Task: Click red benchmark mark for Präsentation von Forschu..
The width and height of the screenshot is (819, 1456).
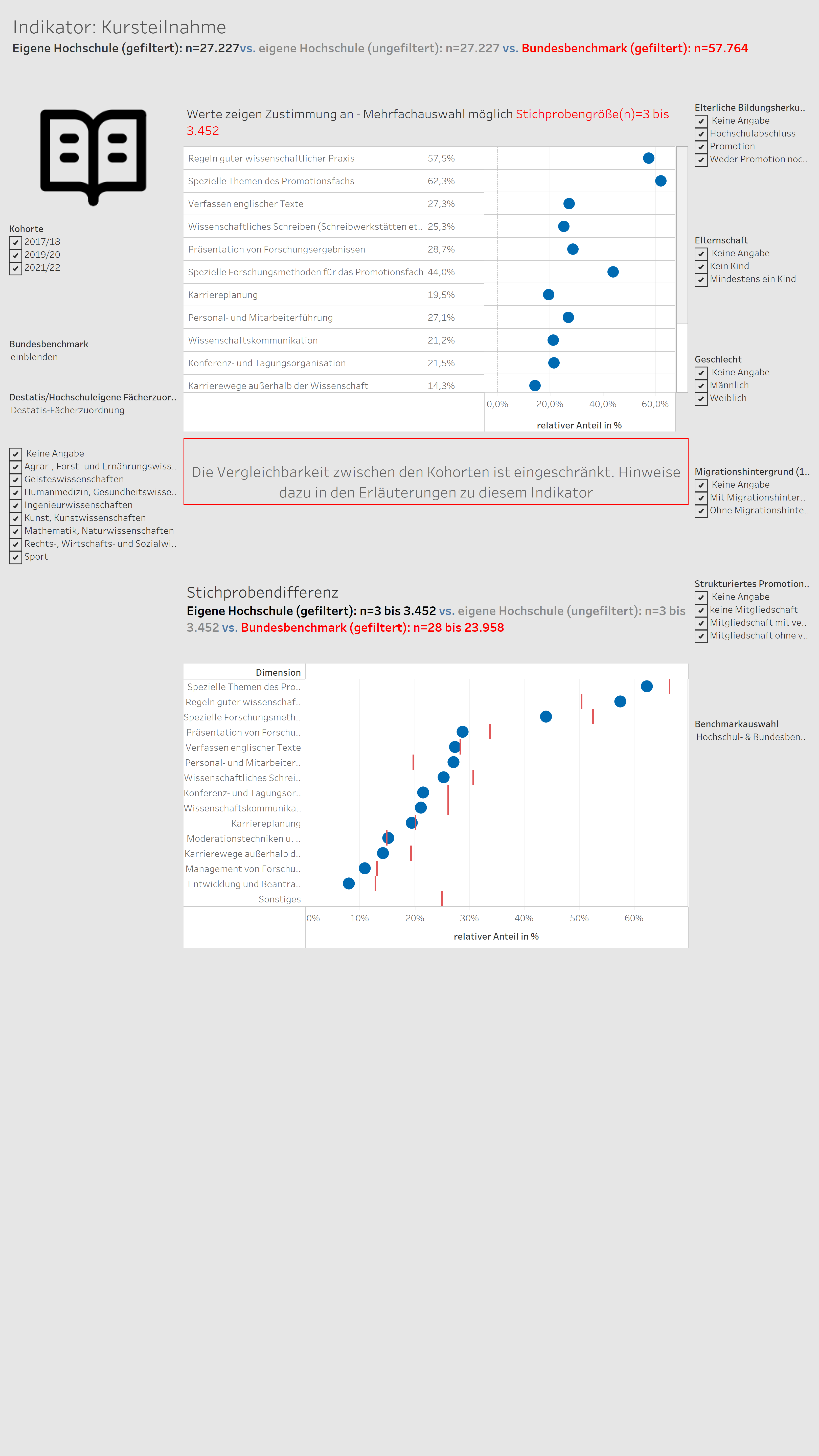Action: (x=489, y=732)
